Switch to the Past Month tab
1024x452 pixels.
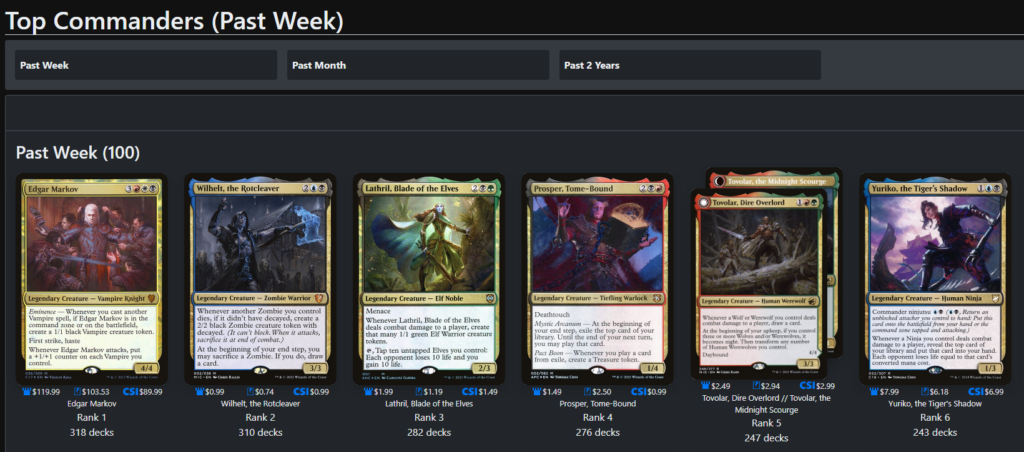(418, 65)
